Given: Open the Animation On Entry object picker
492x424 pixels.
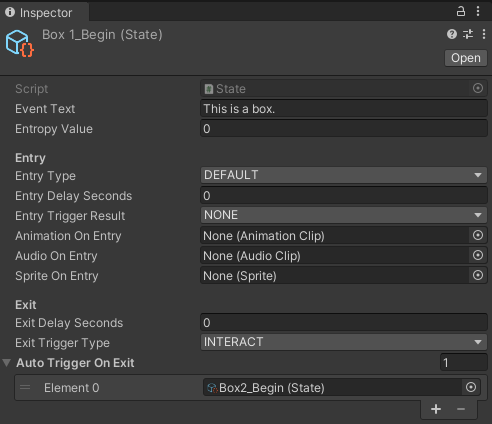Looking at the screenshot, I should tap(478, 235).
